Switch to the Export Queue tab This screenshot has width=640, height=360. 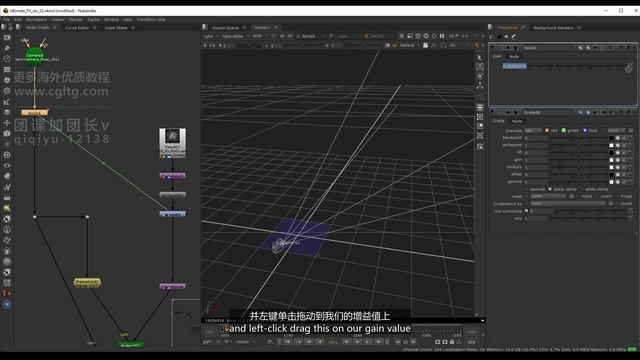point(225,28)
